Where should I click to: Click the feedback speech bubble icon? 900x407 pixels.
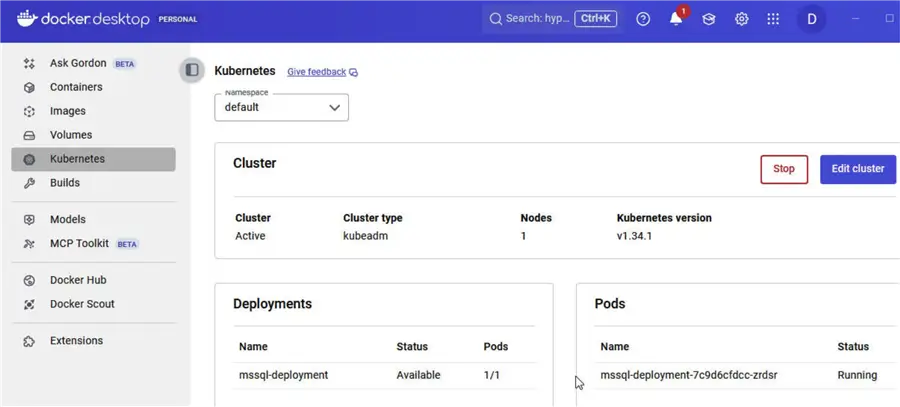tap(354, 72)
